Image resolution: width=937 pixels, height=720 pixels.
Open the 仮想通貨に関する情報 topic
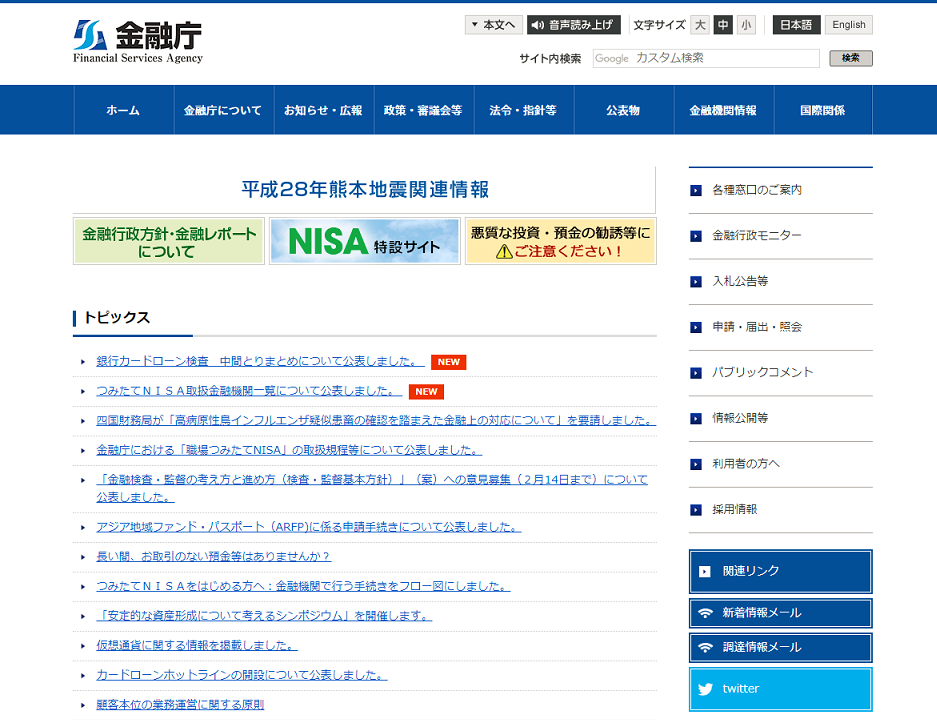[x=197, y=646]
